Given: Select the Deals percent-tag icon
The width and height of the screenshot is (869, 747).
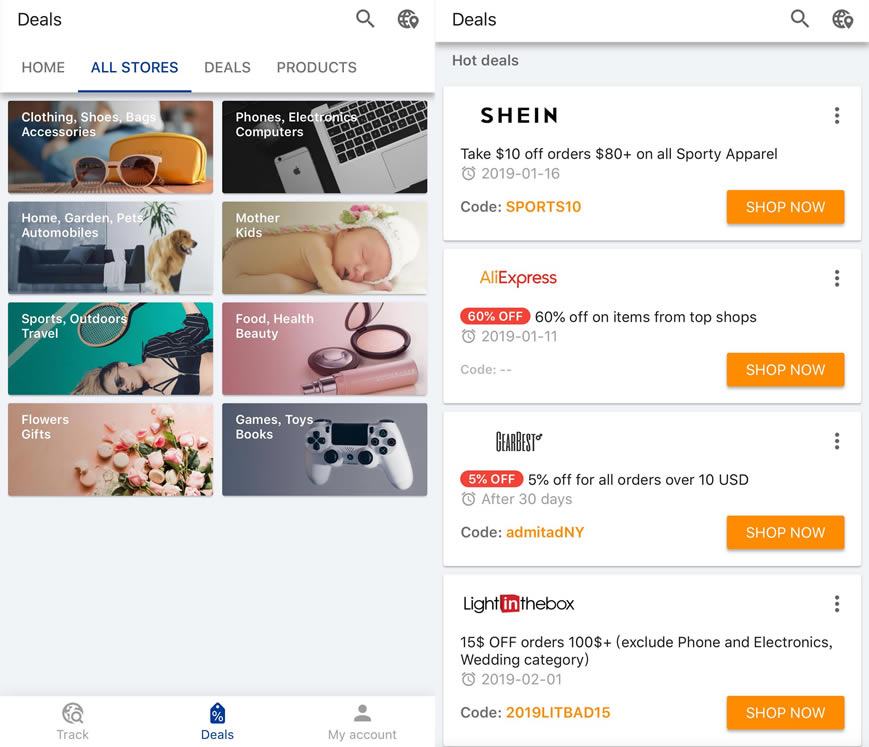Looking at the screenshot, I should tap(217, 713).
